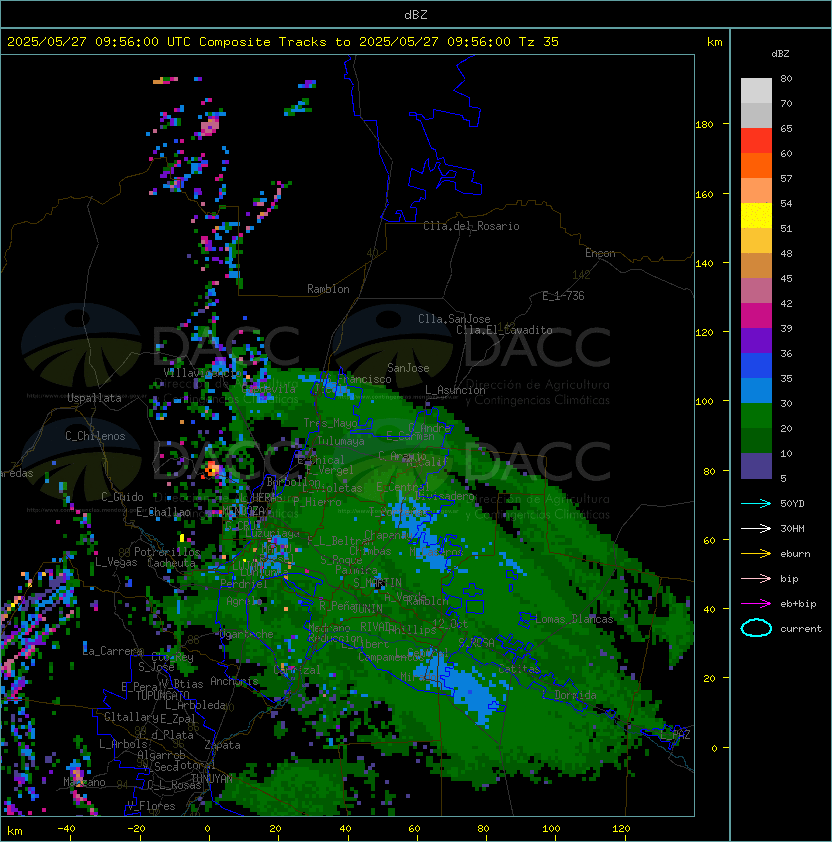Screen dimensions: 832x842
Task: Click the 'Uspallata' map label
Action: (x=95, y=398)
